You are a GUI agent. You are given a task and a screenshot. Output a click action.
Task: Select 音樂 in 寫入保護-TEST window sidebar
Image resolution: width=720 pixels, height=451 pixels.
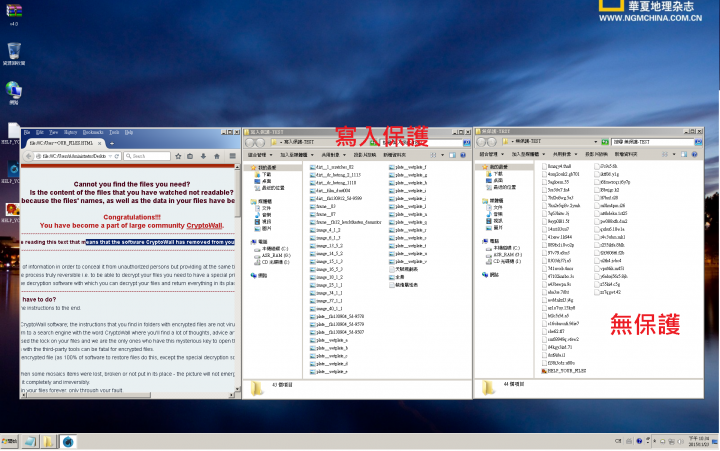pyautogui.click(x=263, y=215)
